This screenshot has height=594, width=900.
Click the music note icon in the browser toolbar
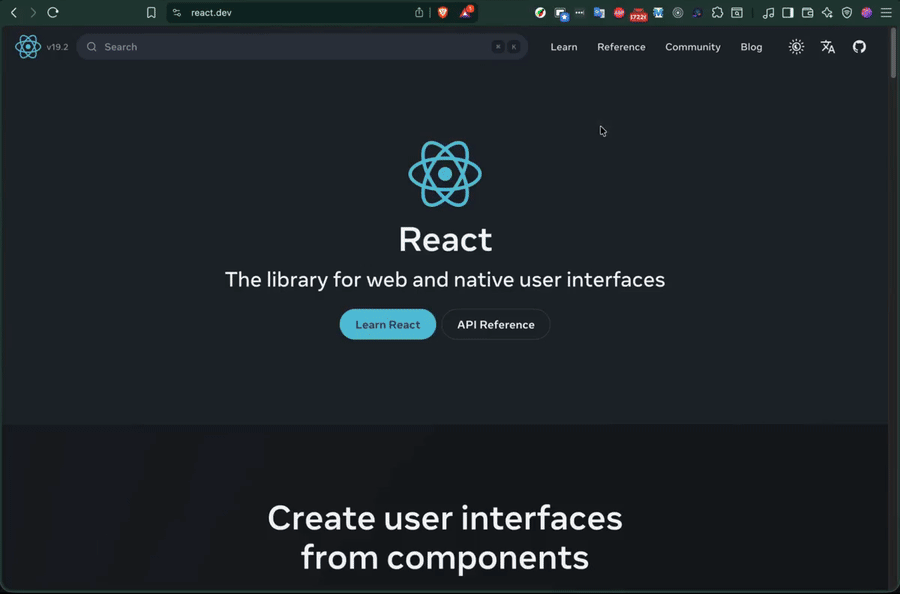(768, 12)
